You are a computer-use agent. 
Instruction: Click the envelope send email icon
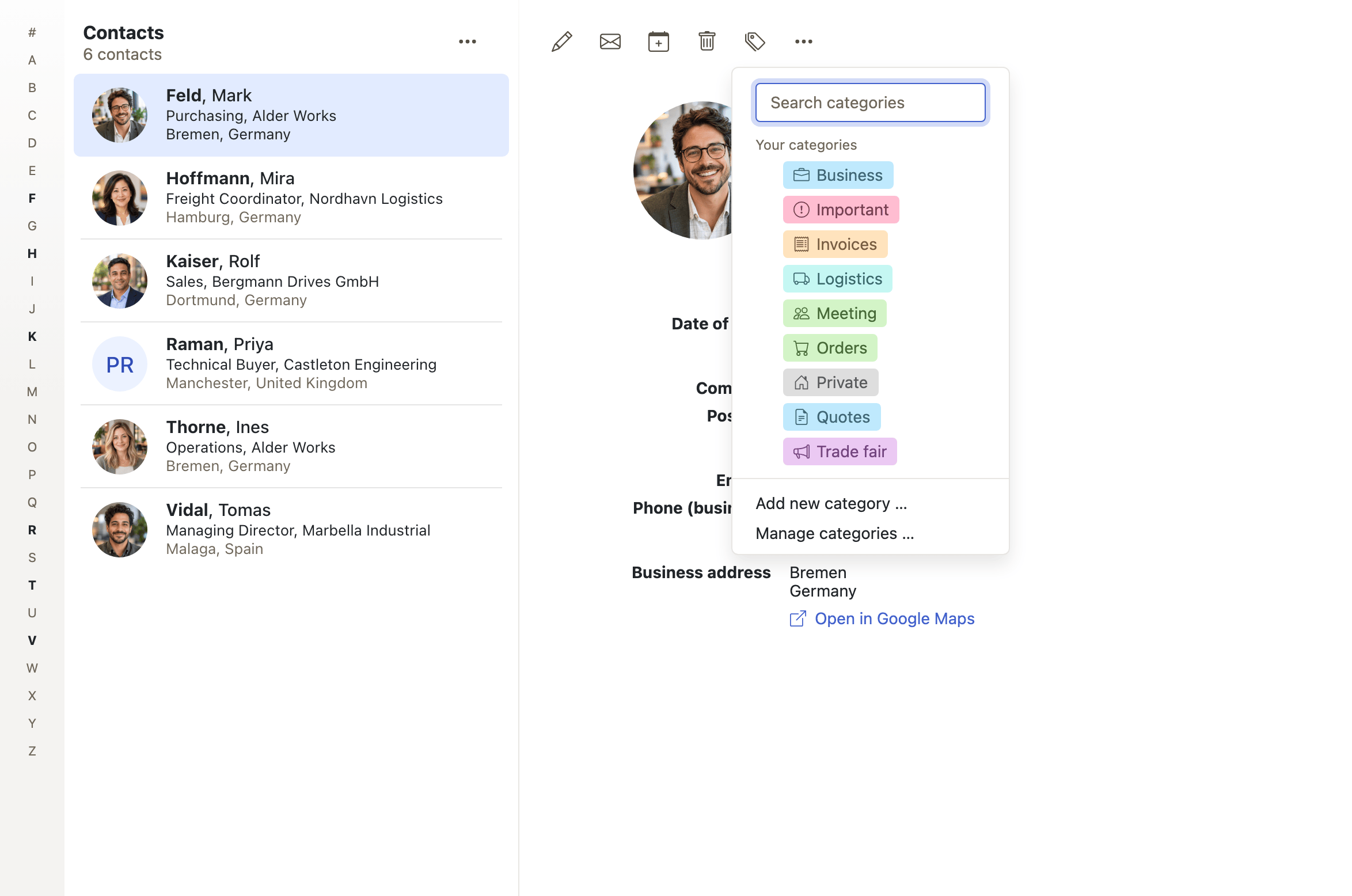[x=610, y=41]
